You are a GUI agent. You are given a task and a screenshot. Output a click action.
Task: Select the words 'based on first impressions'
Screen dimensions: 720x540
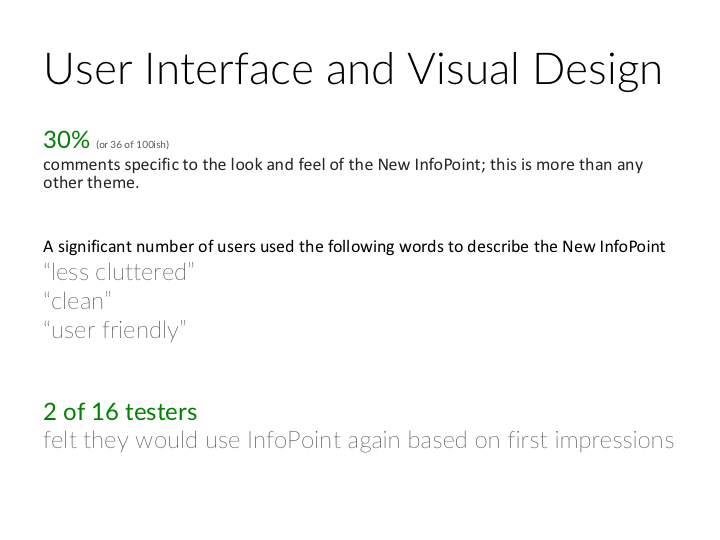tap(540, 440)
